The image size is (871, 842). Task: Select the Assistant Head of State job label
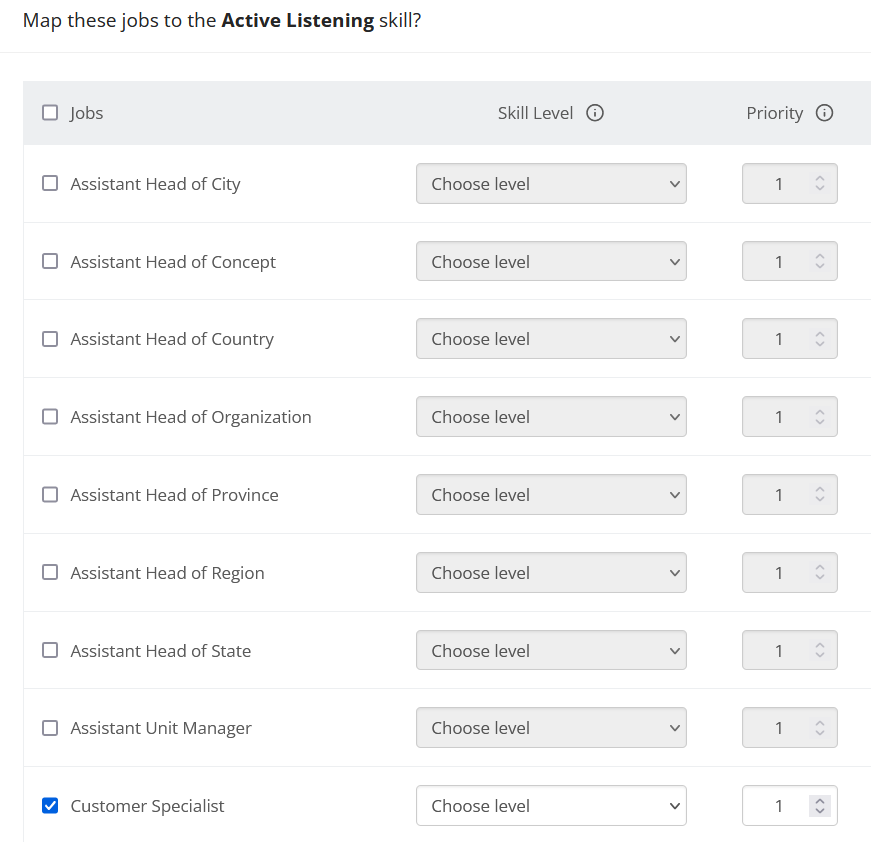(x=160, y=651)
